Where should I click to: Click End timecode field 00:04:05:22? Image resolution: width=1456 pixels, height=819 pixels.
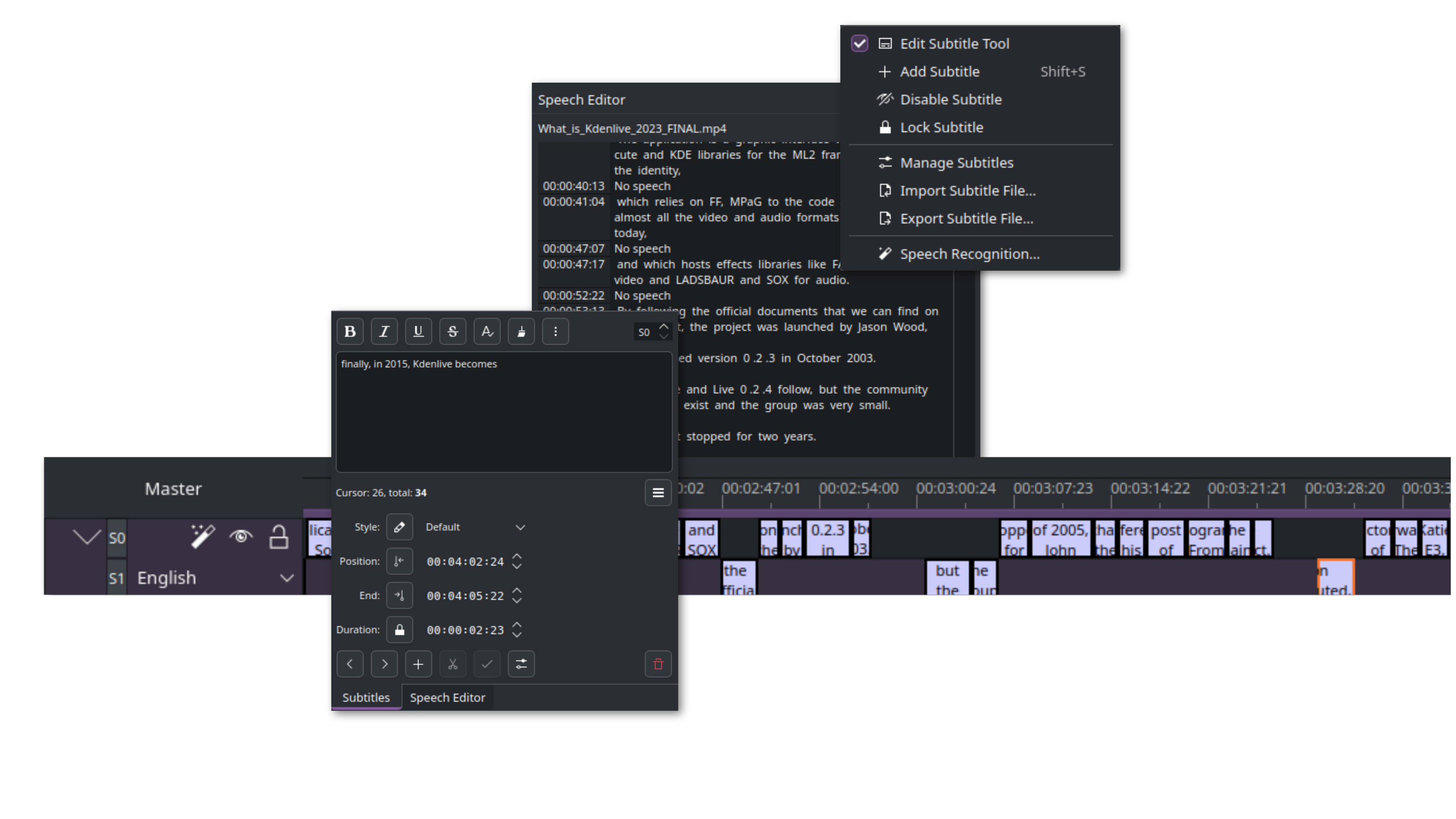pyautogui.click(x=465, y=596)
